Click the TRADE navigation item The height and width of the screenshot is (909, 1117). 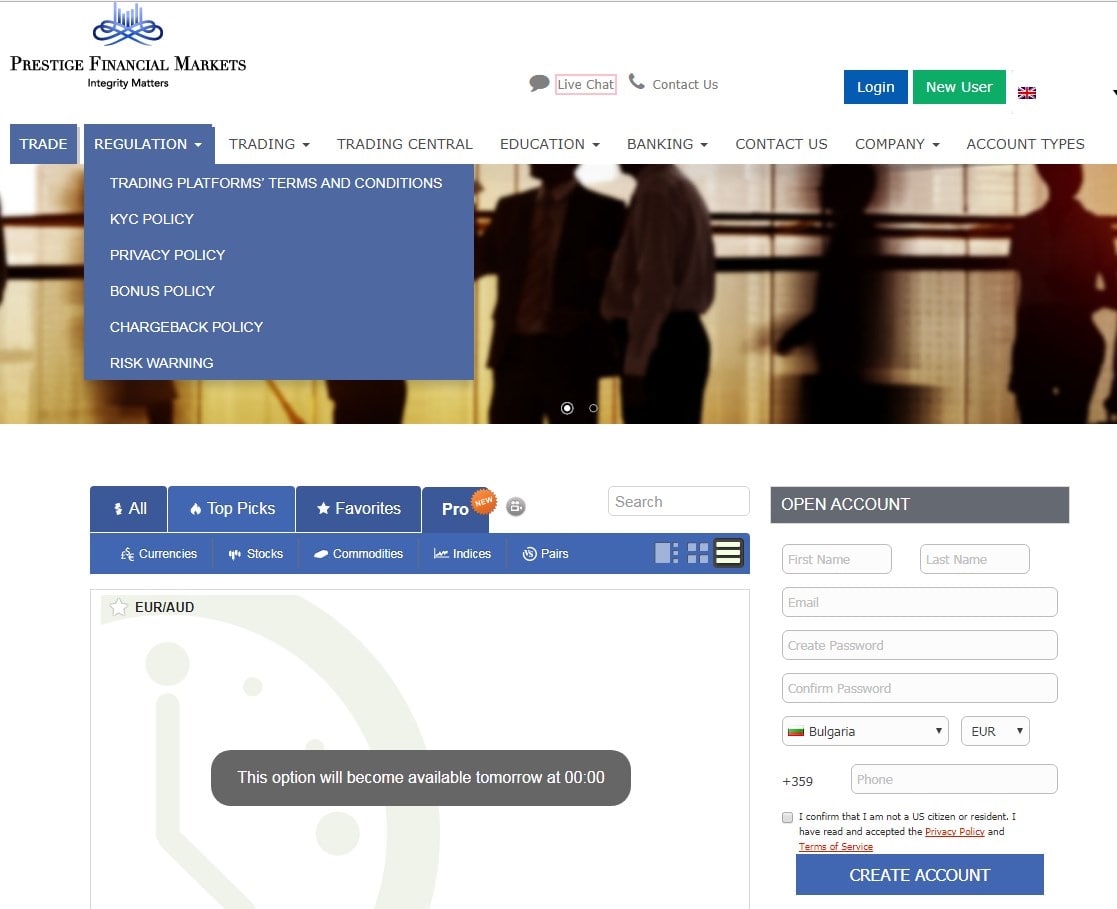click(43, 144)
